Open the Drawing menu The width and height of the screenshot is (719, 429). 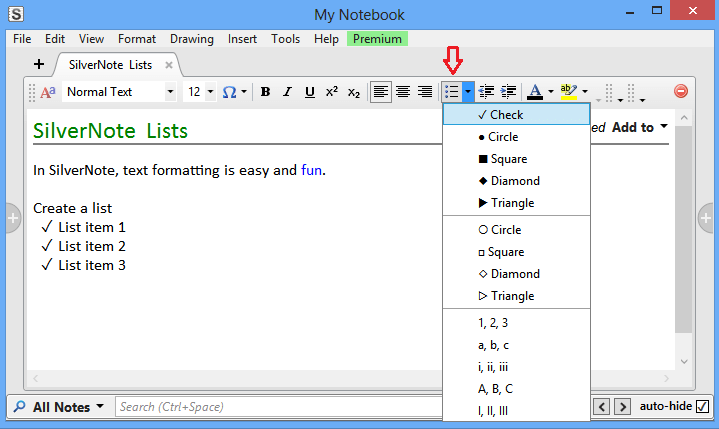192,39
